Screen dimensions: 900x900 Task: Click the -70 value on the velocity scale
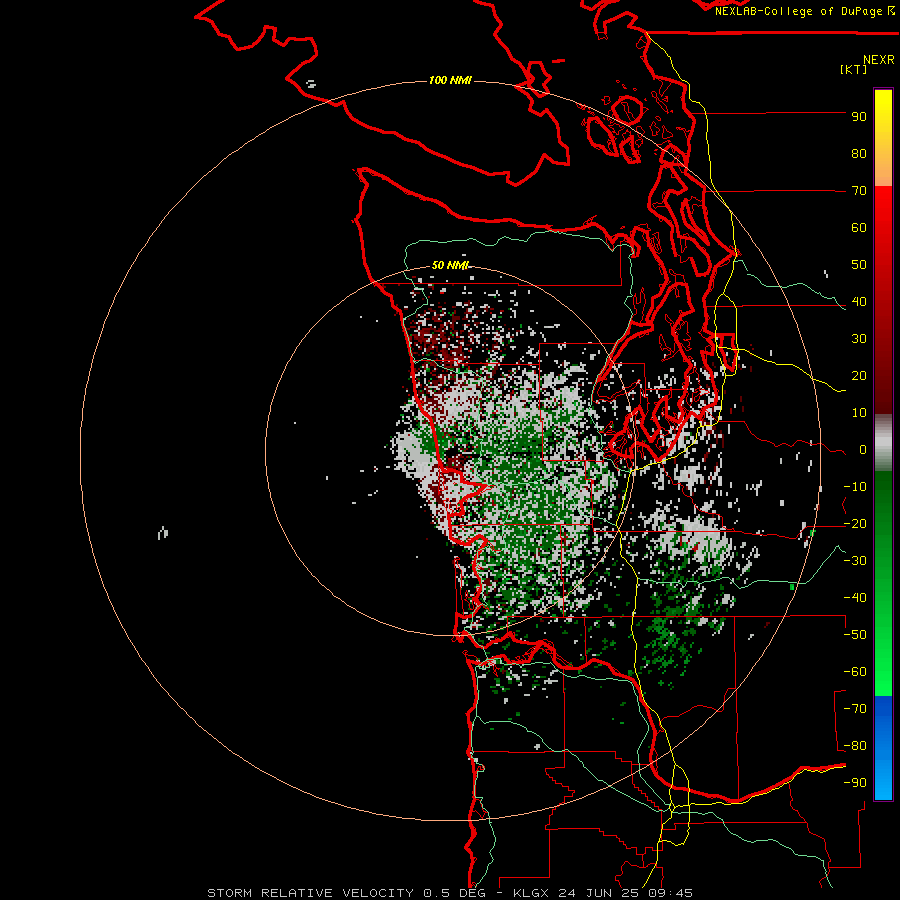855,709
